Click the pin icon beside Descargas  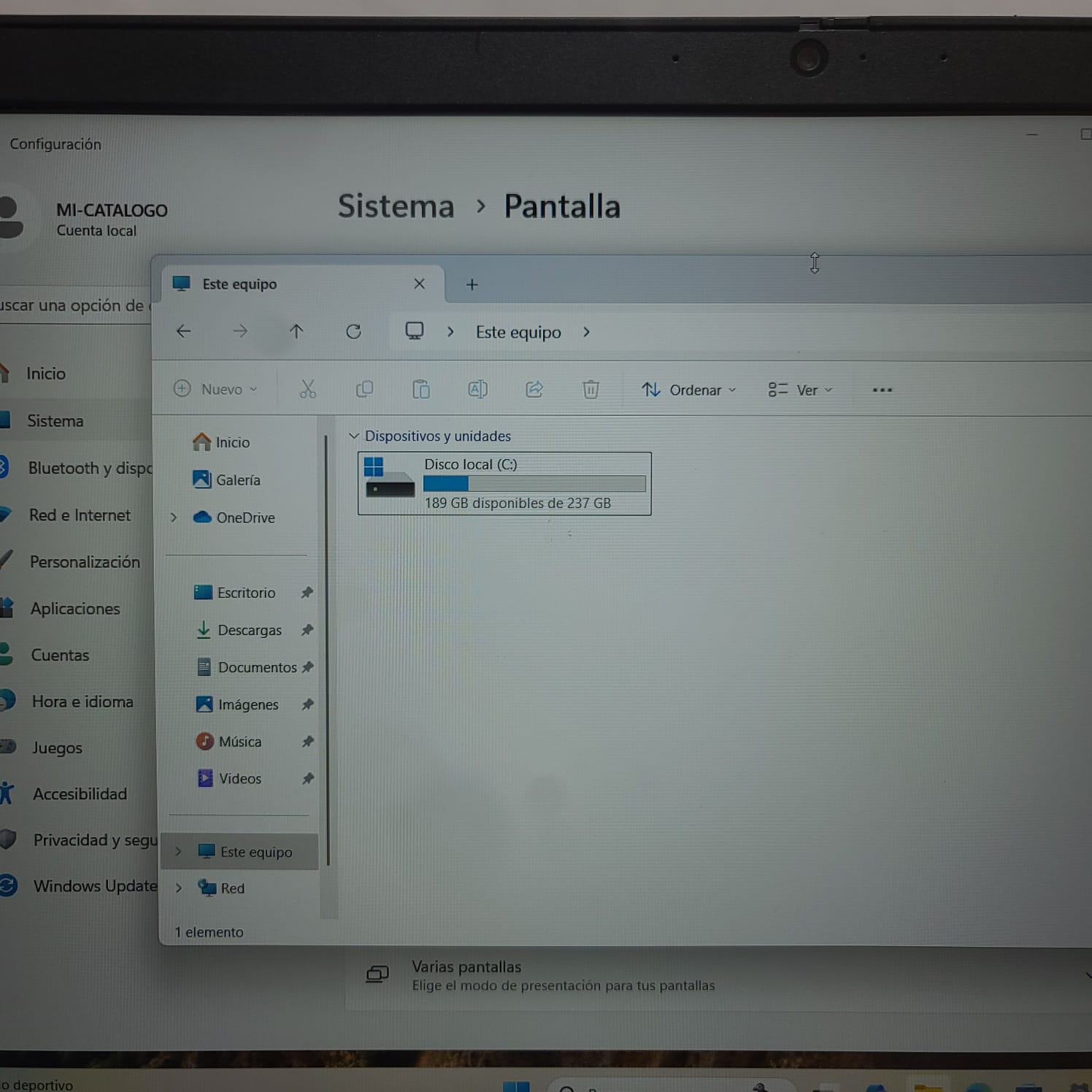(x=307, y=629)
